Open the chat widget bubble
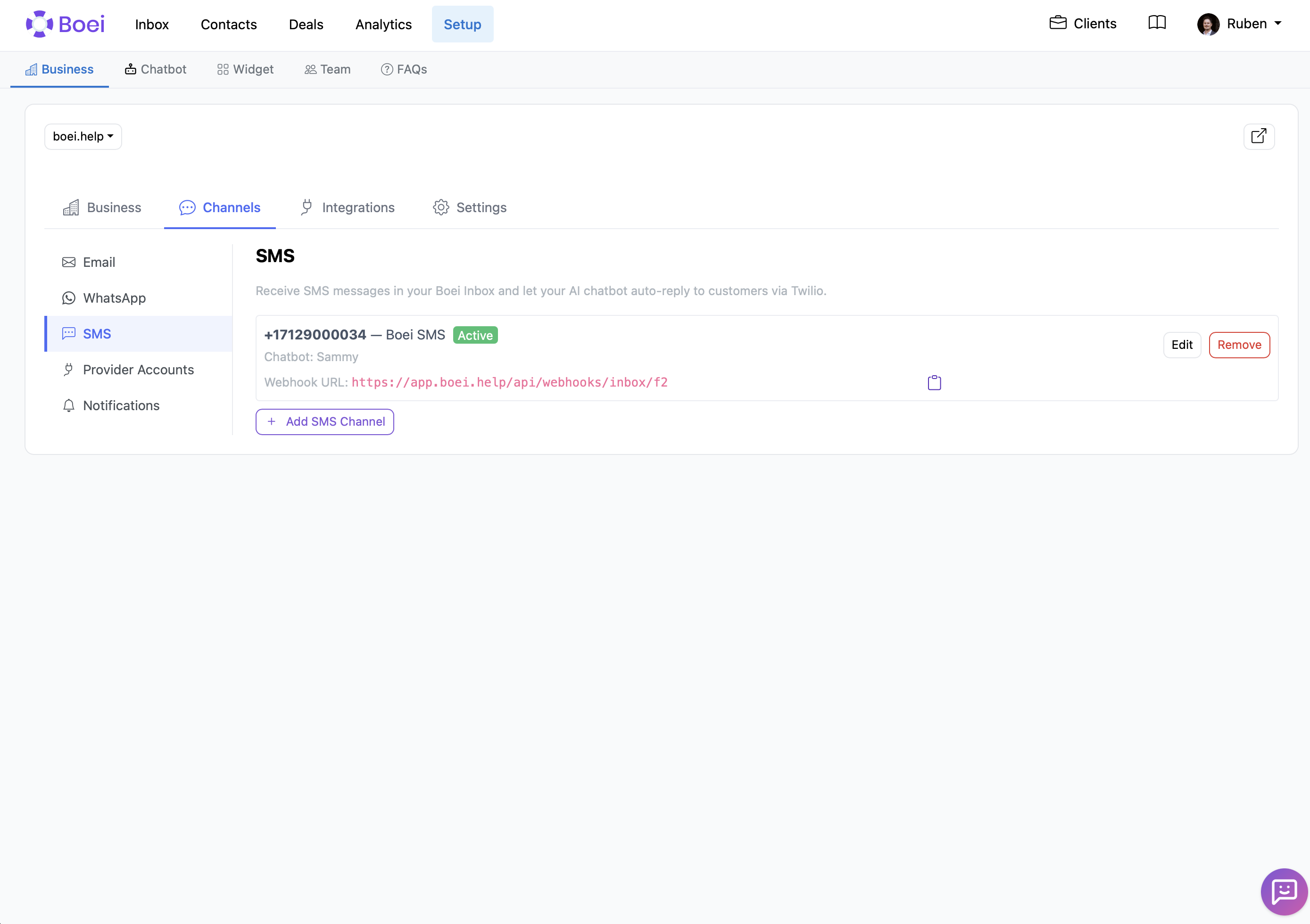This screenshot has height=924, width=1310. pos(1284,892)
